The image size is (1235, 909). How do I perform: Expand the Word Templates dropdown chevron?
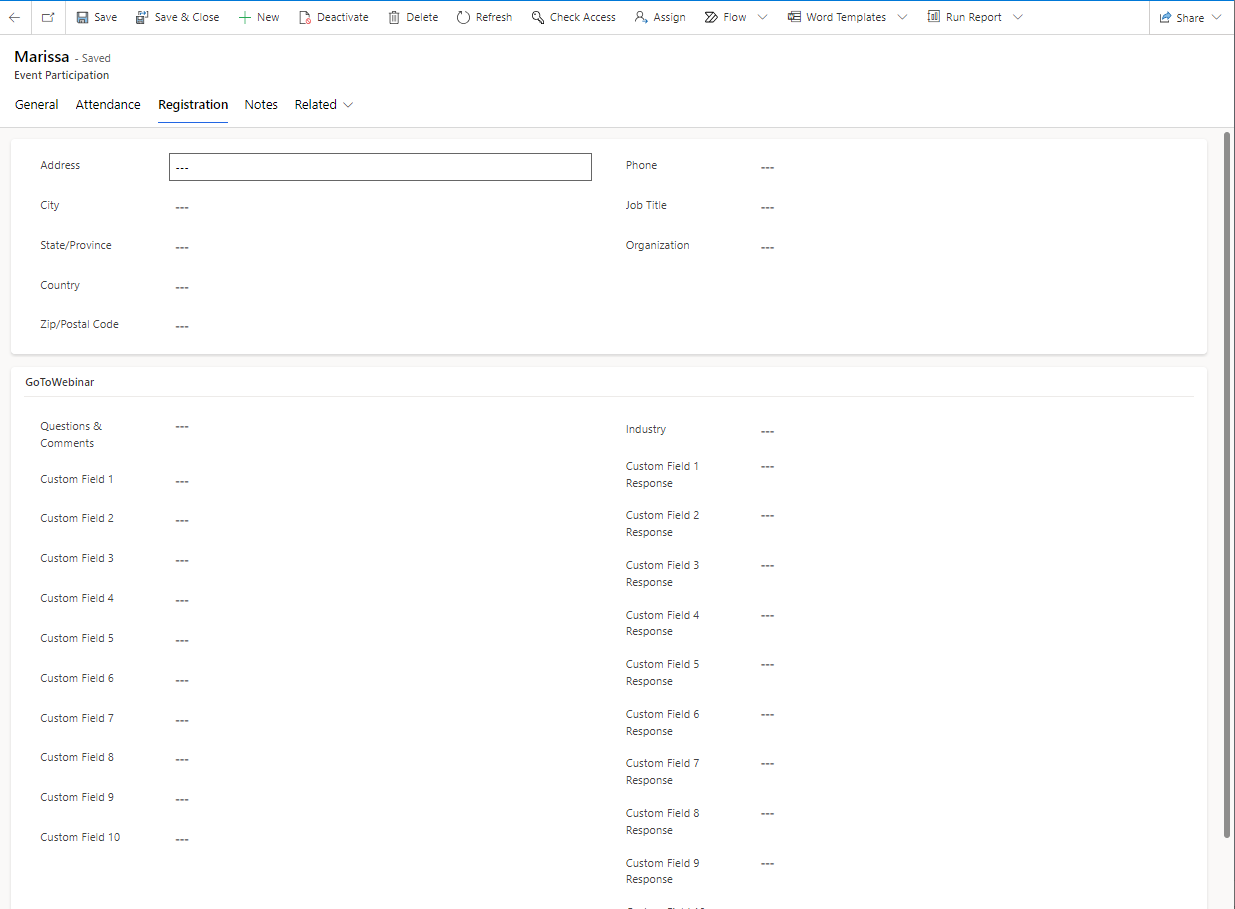(x=902, y=17)
